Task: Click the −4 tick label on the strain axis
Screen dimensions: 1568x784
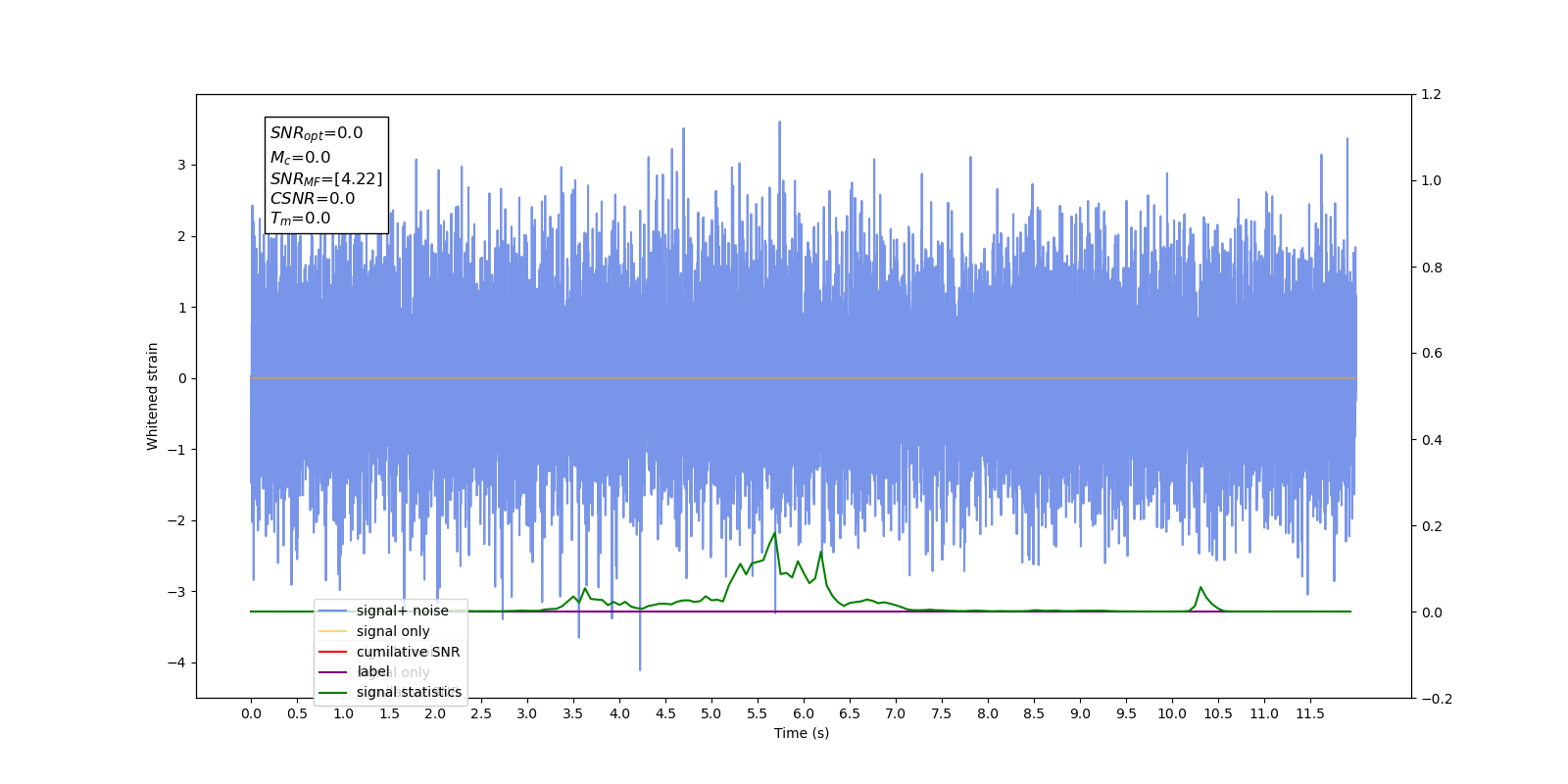Action: tap(175, 662)
